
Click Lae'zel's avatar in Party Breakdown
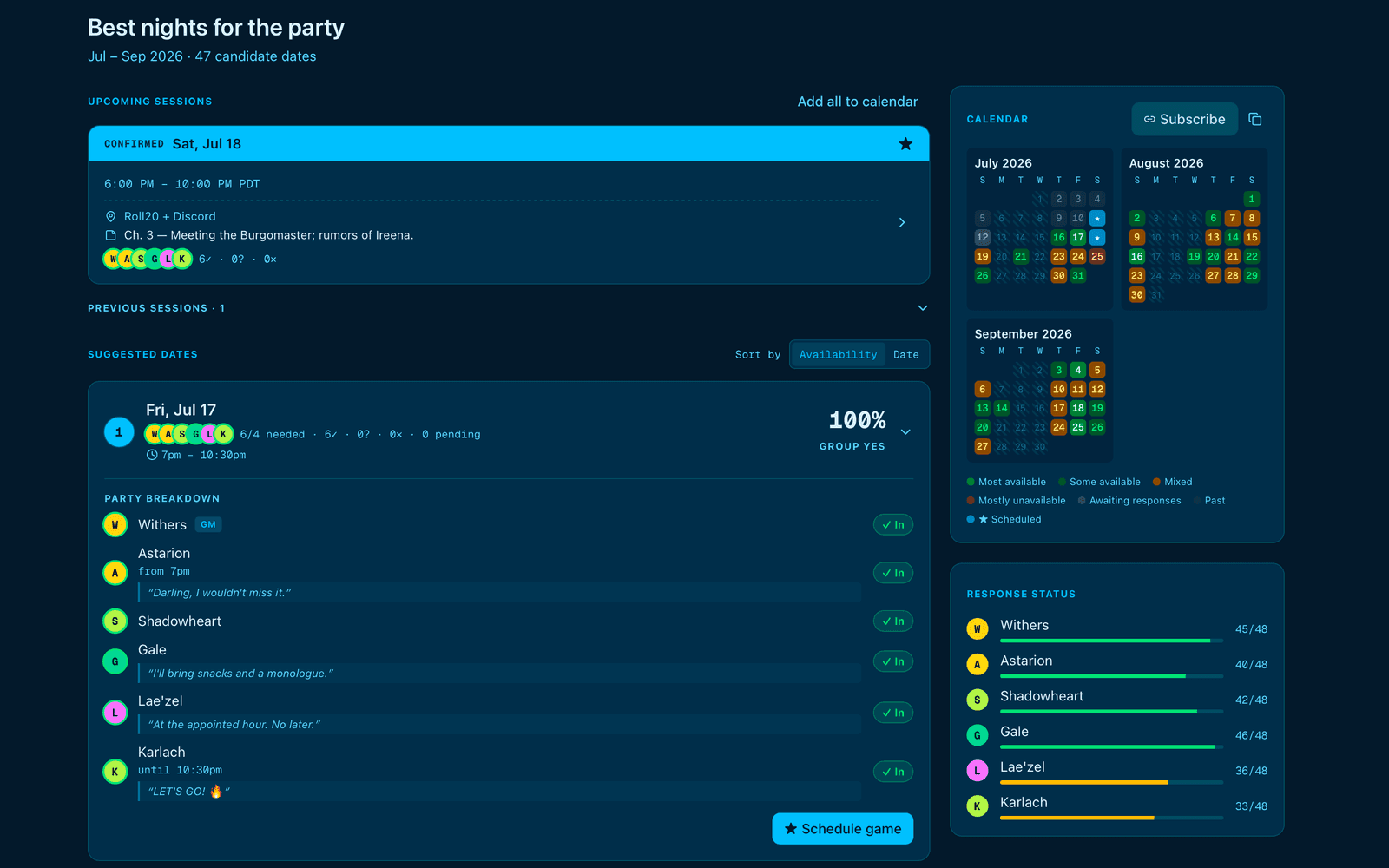pyautogui.click(x=115, y=713)
